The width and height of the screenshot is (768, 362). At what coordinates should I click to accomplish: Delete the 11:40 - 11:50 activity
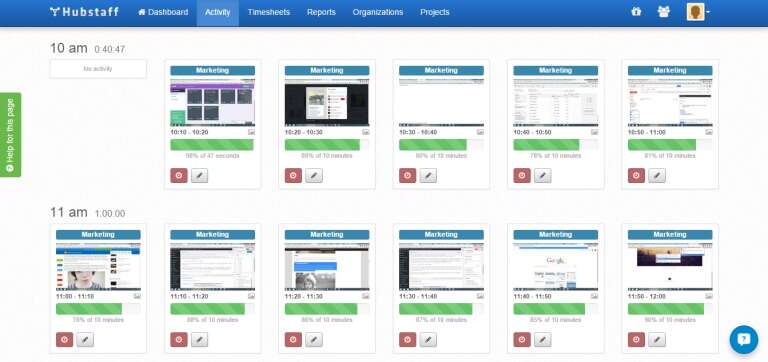tap(522, 339)
